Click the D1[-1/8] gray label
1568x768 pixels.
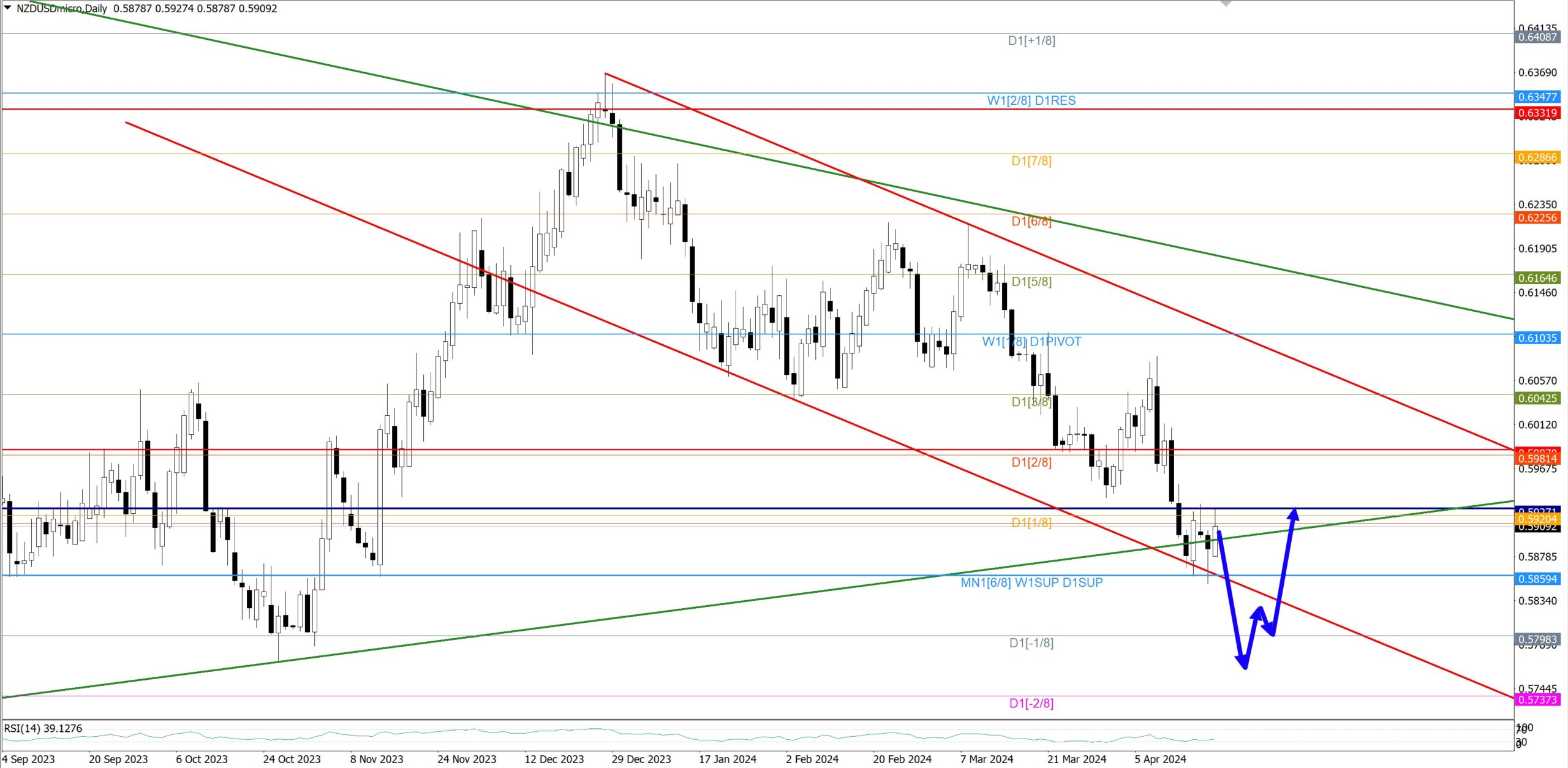pyautogui.click(x=1031, y=643)
